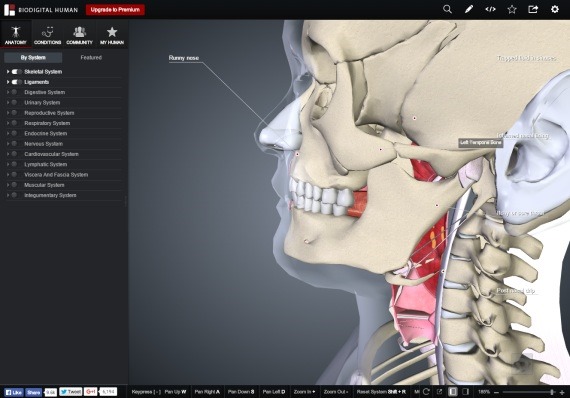The image size is (570, 398).
Task: Click the star bookmark icon in top bar
Action: click(512, 9)
